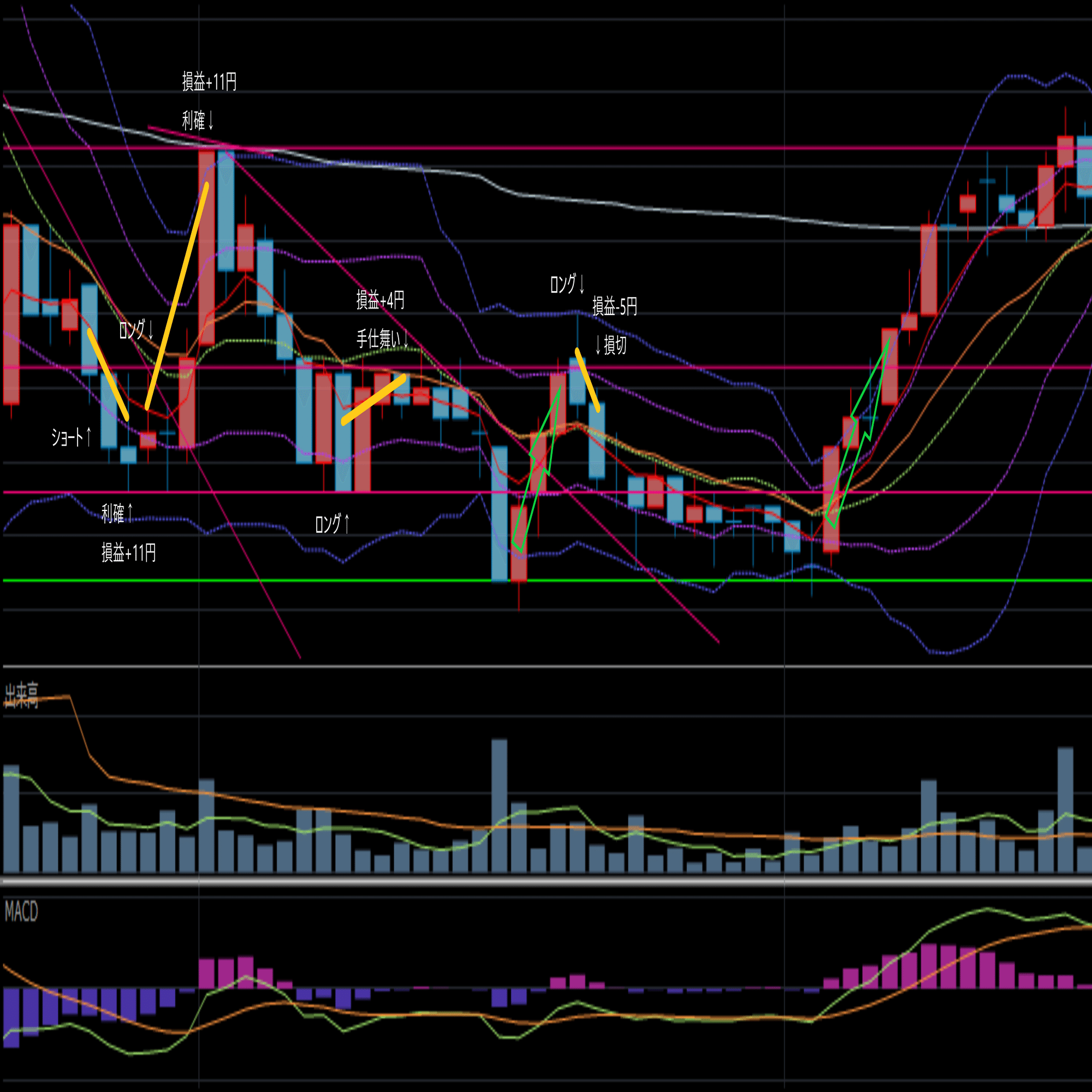This screenshot has height=1092, width=1092.
Task: Click the 出来高 volume panel label
Action: click(21, 695)
